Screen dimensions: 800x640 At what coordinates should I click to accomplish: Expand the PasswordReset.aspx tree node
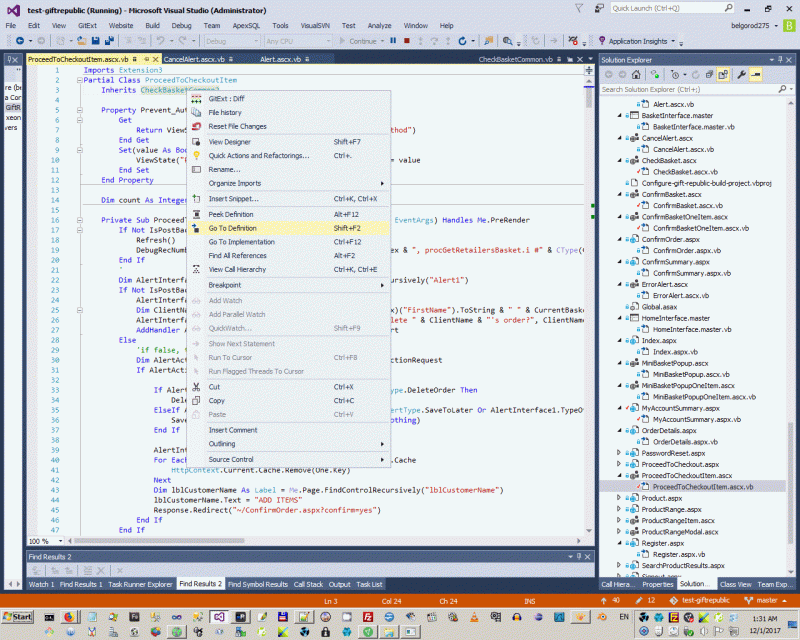620,453
